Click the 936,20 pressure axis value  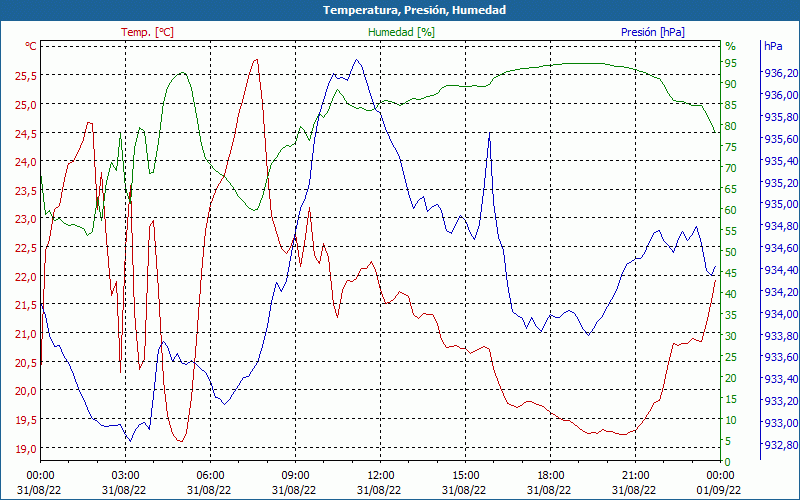pos(781,73)
